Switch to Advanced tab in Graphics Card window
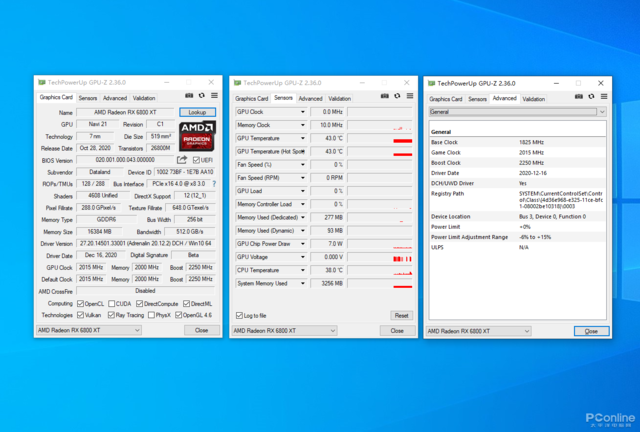Viewport: 640px width, 432px height. tap(115, 98)
